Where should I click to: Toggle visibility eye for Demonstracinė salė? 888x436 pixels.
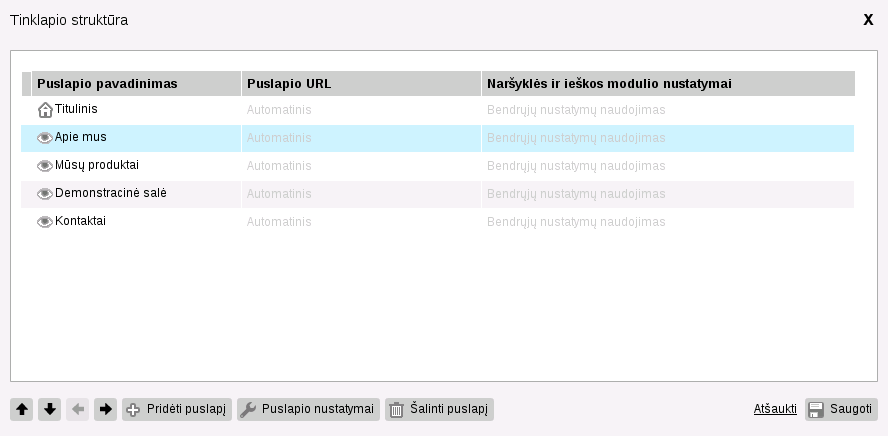pos(45,194)
